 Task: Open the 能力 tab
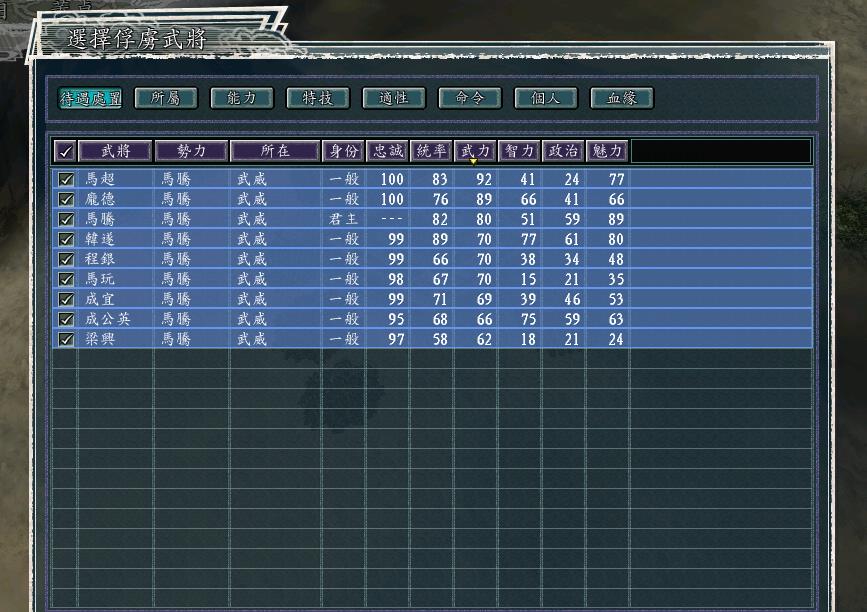242,98
